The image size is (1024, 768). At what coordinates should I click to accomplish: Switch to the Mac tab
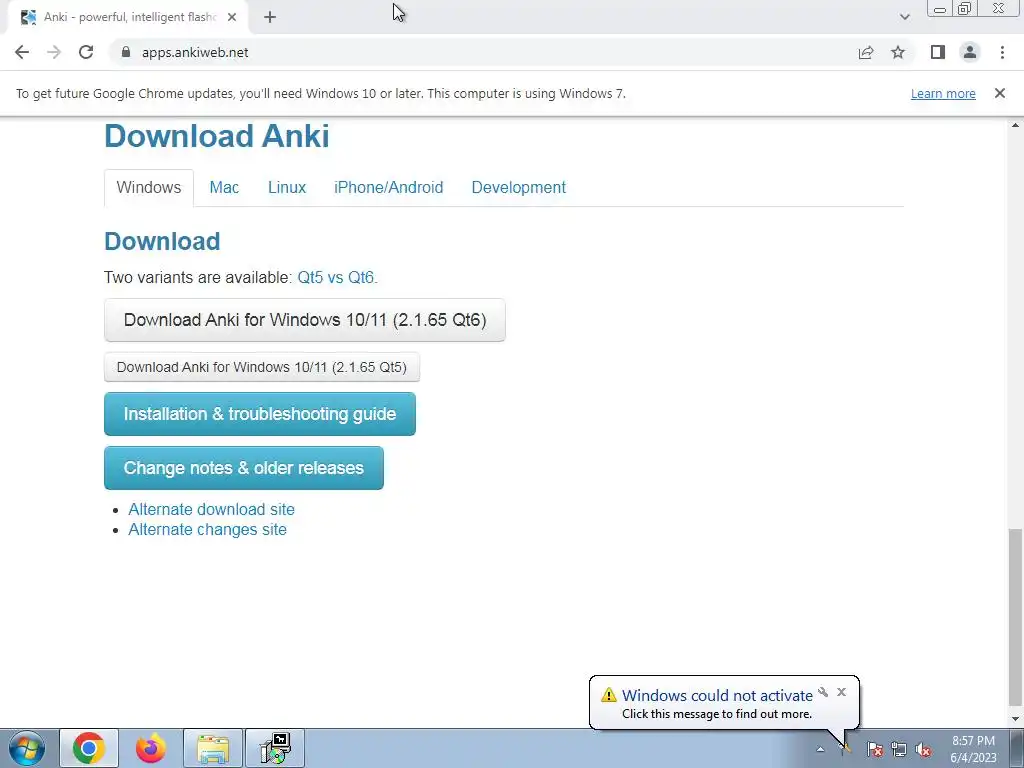[224, 187]
